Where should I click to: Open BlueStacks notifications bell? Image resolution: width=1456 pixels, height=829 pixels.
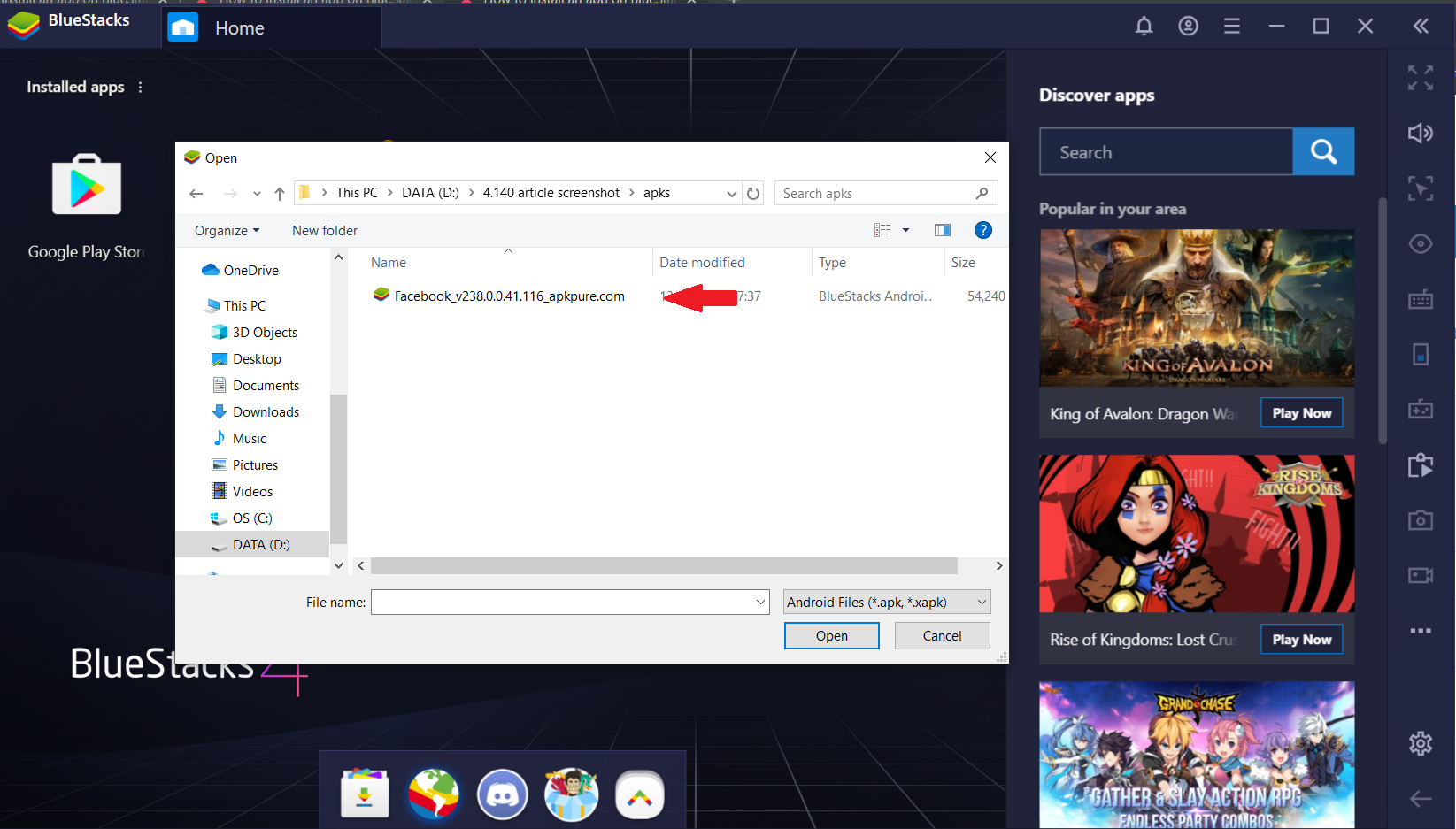pyautogui.click(x=1144, y=27)
